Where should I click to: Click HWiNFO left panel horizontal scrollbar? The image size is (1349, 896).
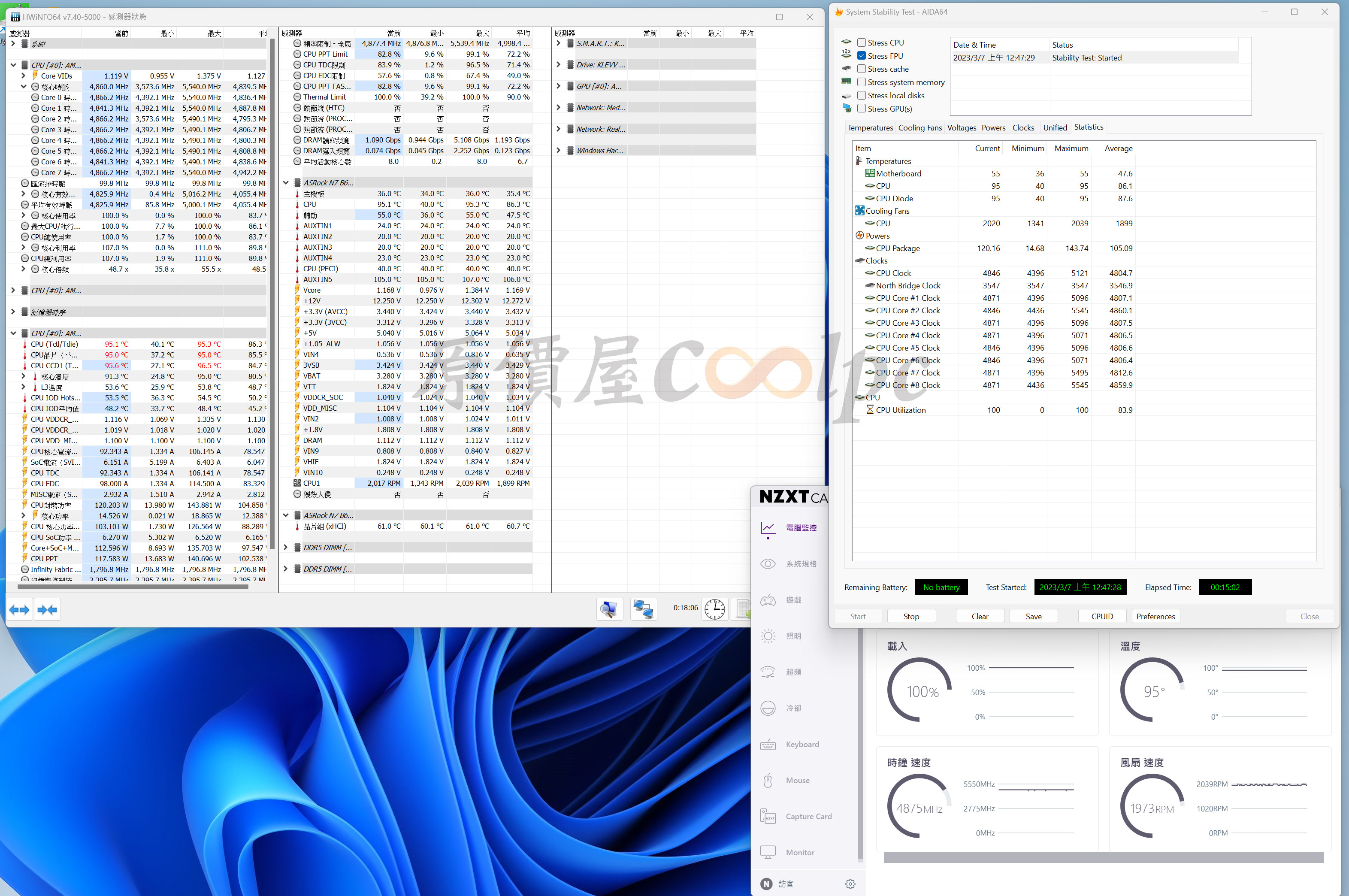[x=133, y=587]
